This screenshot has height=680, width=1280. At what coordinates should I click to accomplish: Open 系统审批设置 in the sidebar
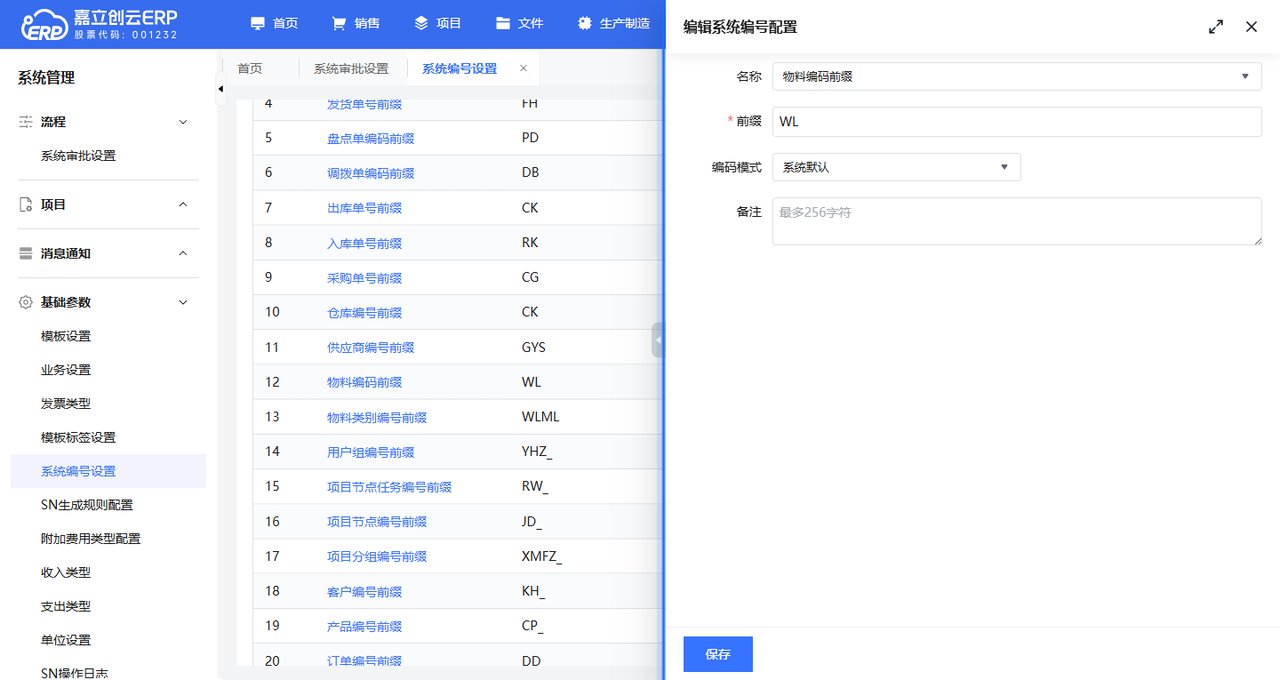(x=78, y=156)
